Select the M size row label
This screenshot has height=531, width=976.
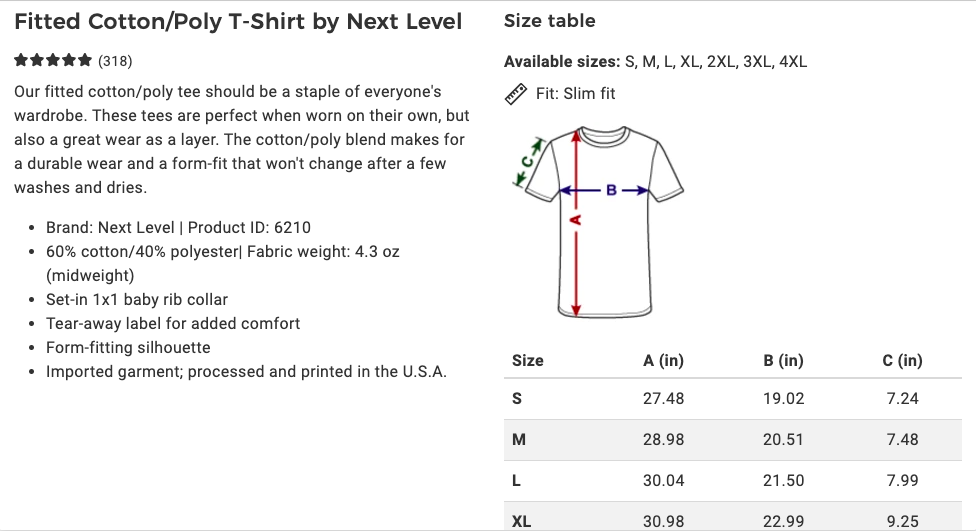point(519,440)
